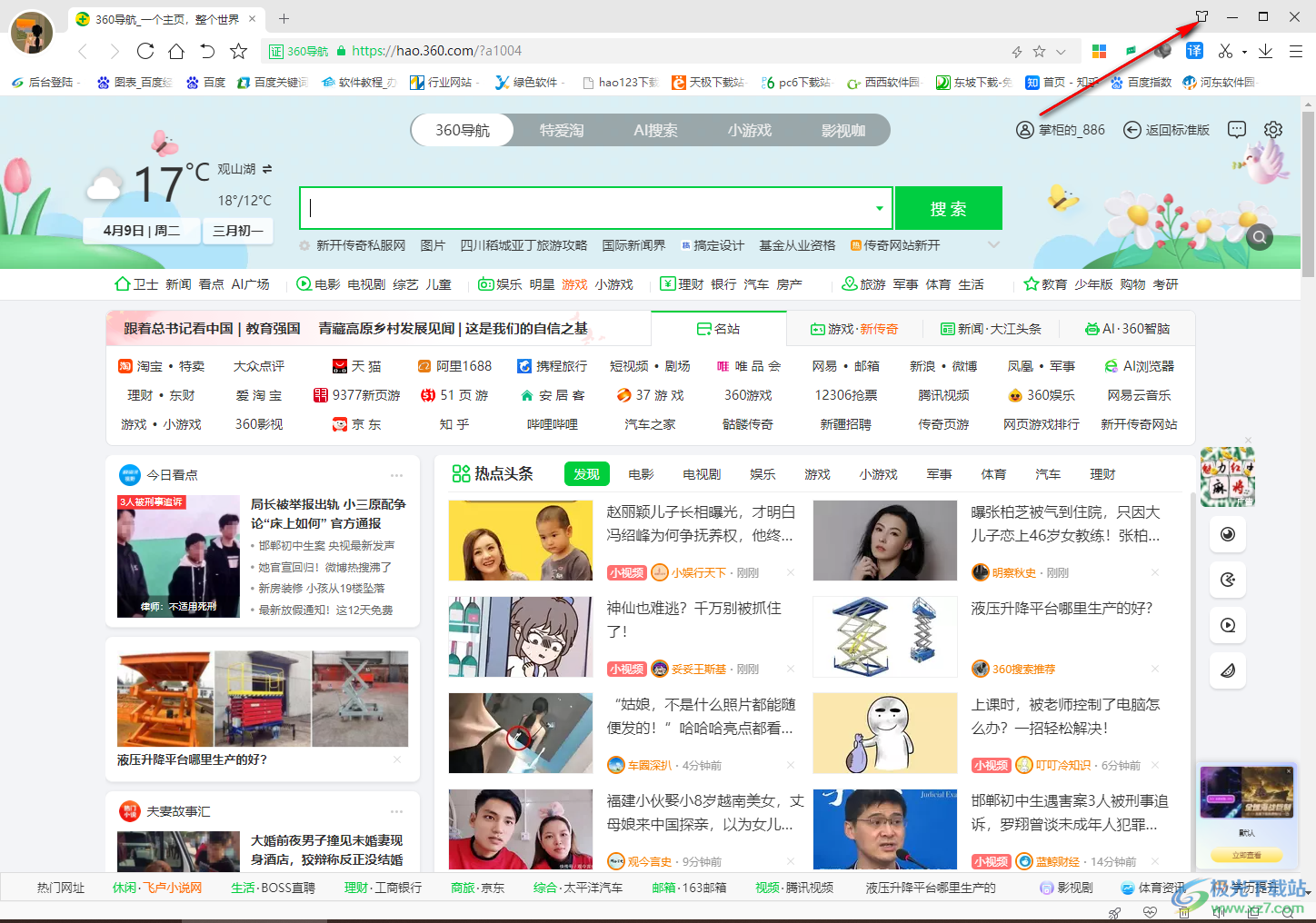
Task: Click 三月初一 lunar date button
Action: [x=238, y=231]
